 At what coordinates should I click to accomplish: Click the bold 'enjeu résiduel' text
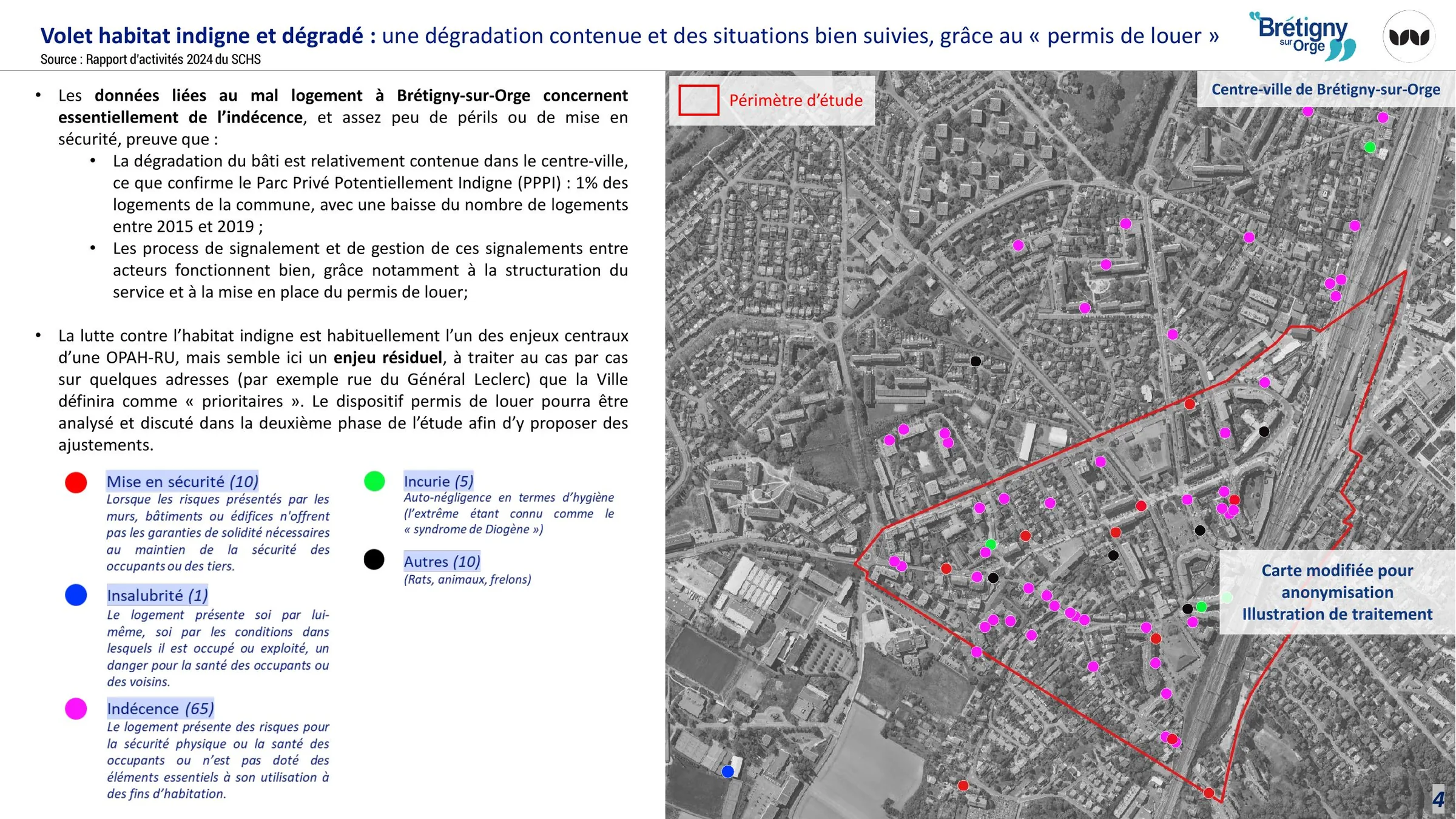point(388,357)
